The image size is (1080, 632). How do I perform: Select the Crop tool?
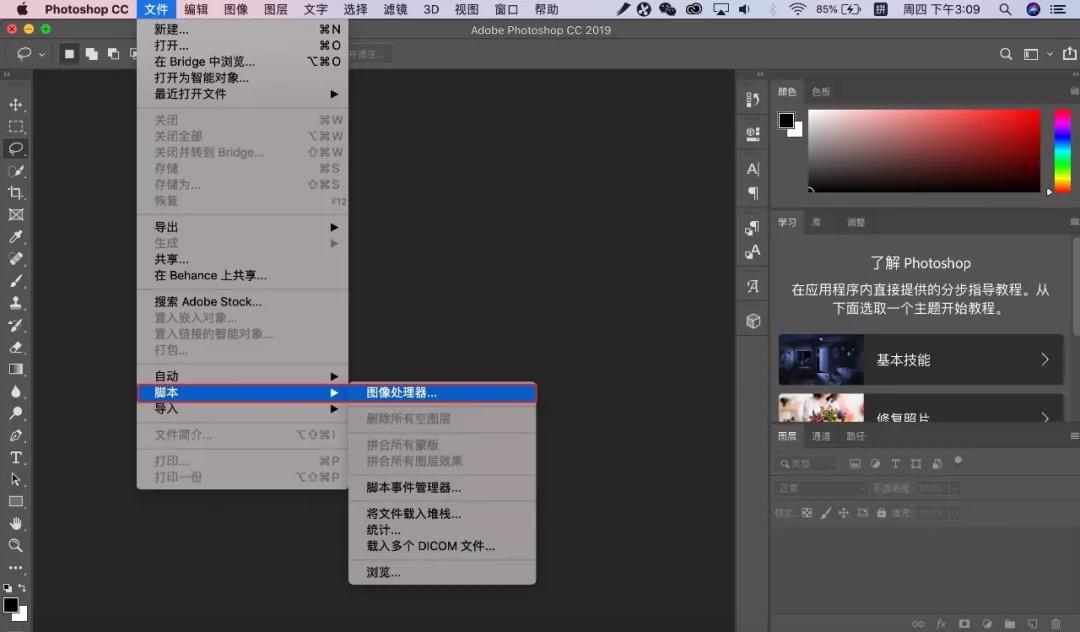15,193
